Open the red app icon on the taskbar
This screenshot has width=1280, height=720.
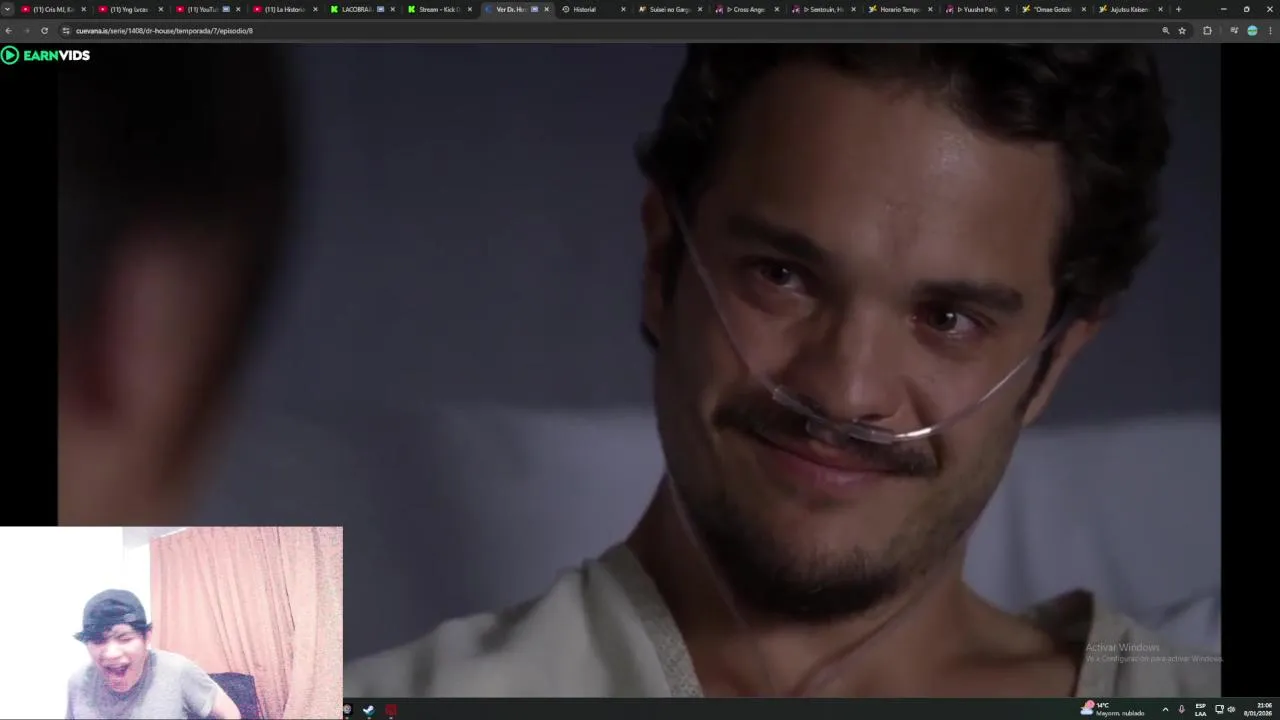391,711
